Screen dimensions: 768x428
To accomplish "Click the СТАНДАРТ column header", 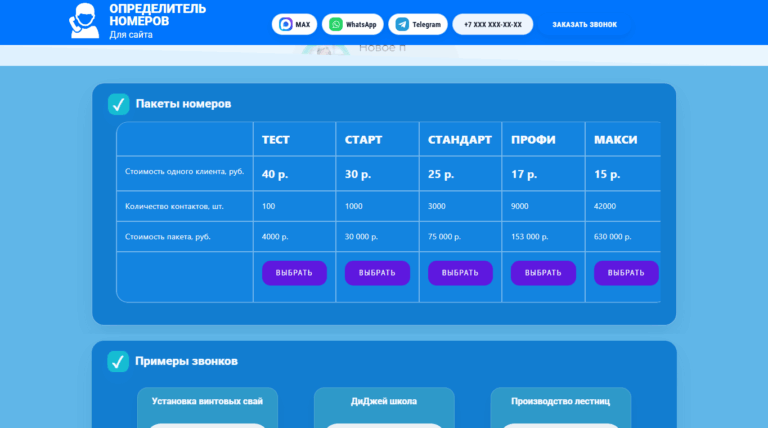I will pyautogui.click(x=459, y=140).
